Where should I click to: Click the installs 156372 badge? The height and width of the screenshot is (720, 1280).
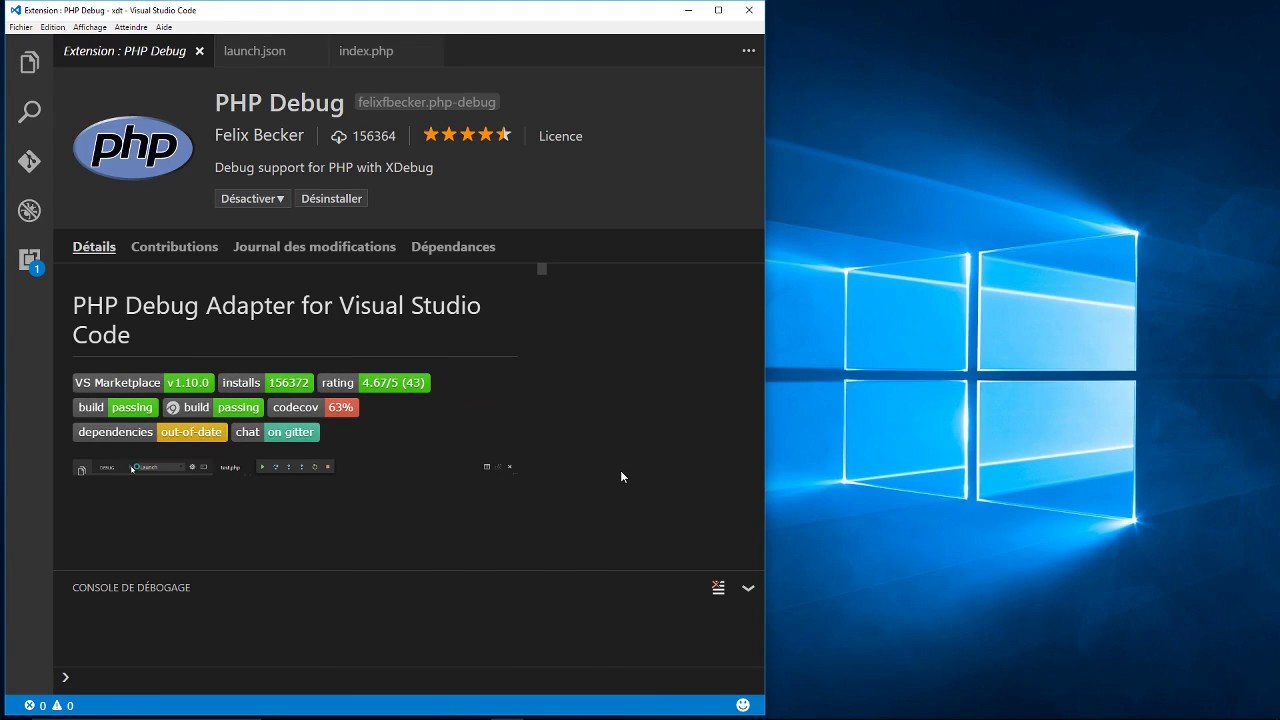tap(265, 383)
